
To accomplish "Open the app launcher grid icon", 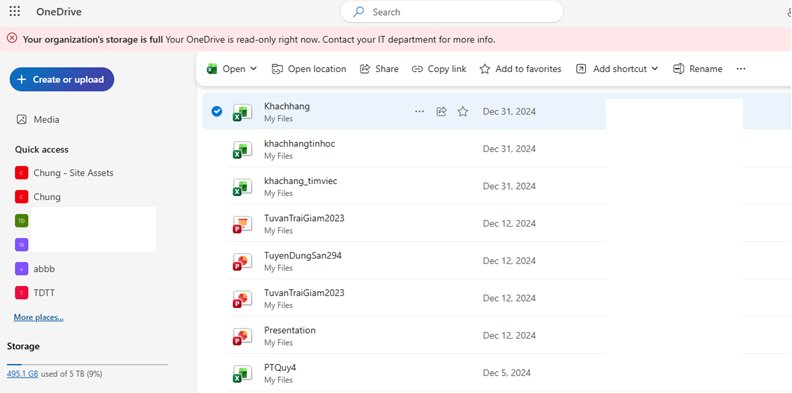I will [x=15, y=12].
